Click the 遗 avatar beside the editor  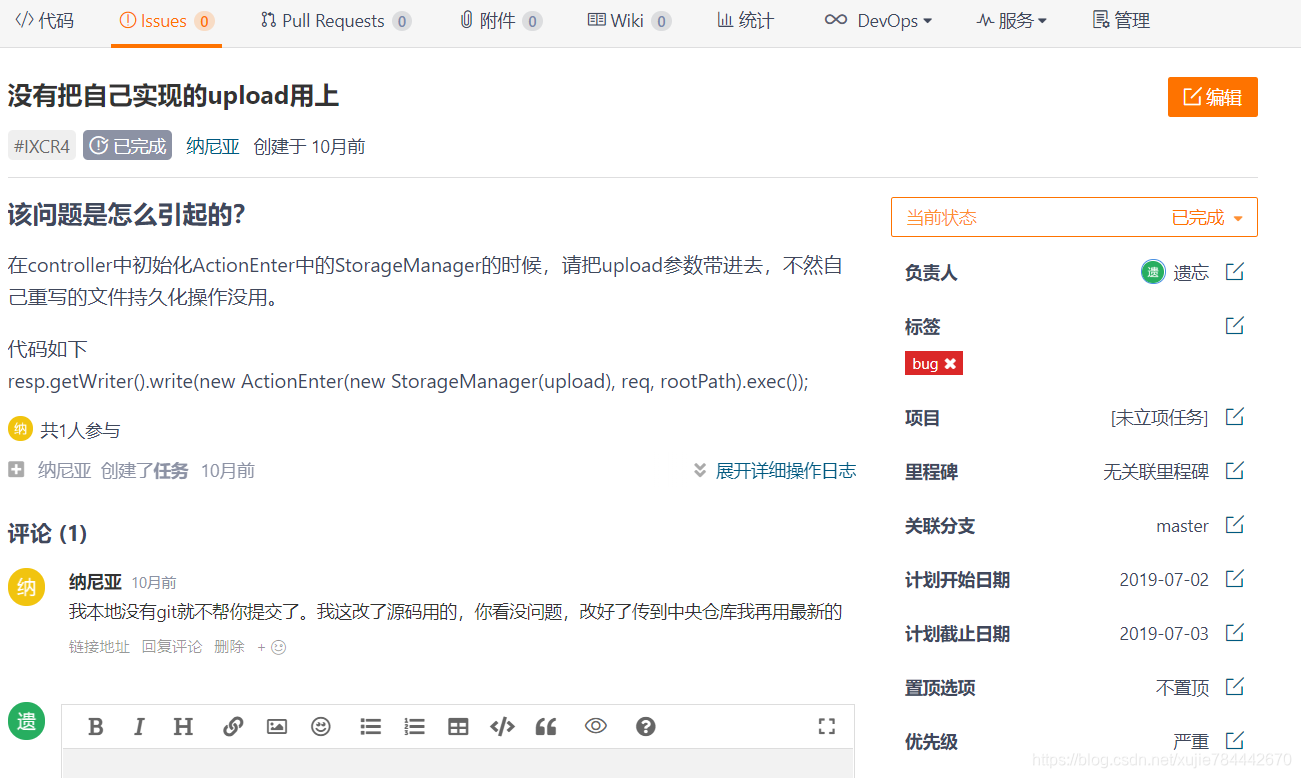[27, 722]
